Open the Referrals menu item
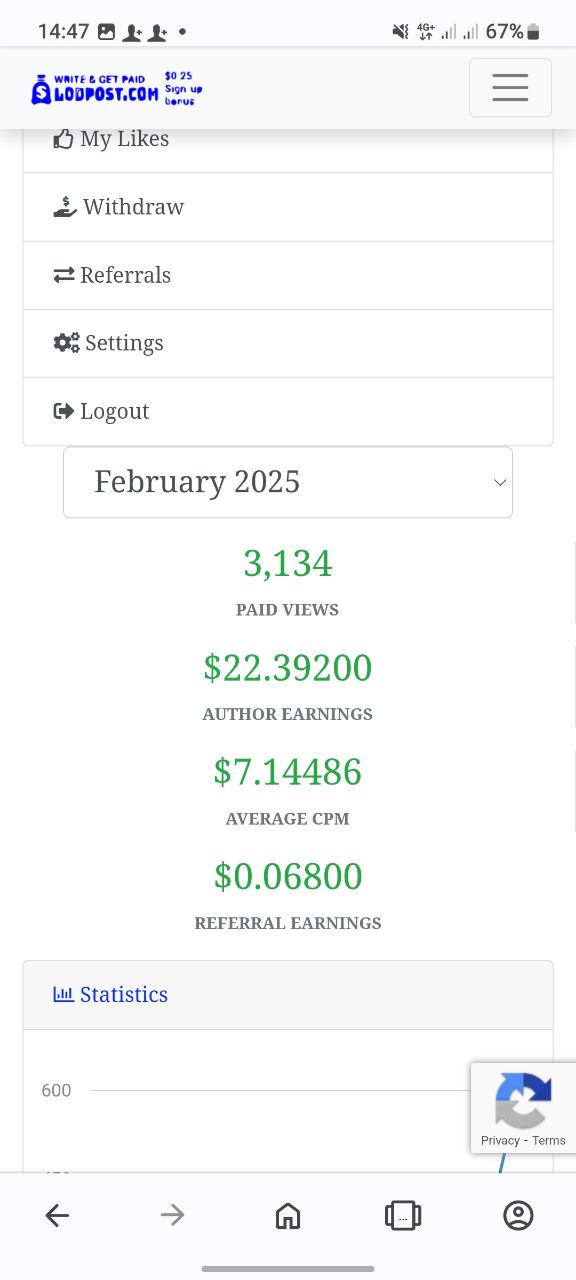 (x=288, y=275)
